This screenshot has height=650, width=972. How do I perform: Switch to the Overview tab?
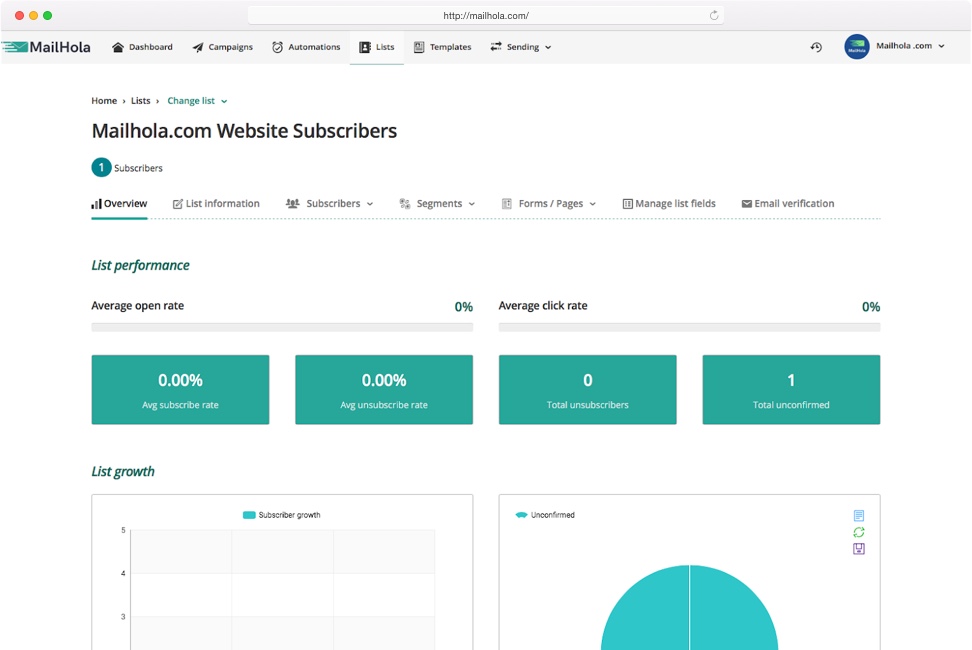tap(119, 204)
